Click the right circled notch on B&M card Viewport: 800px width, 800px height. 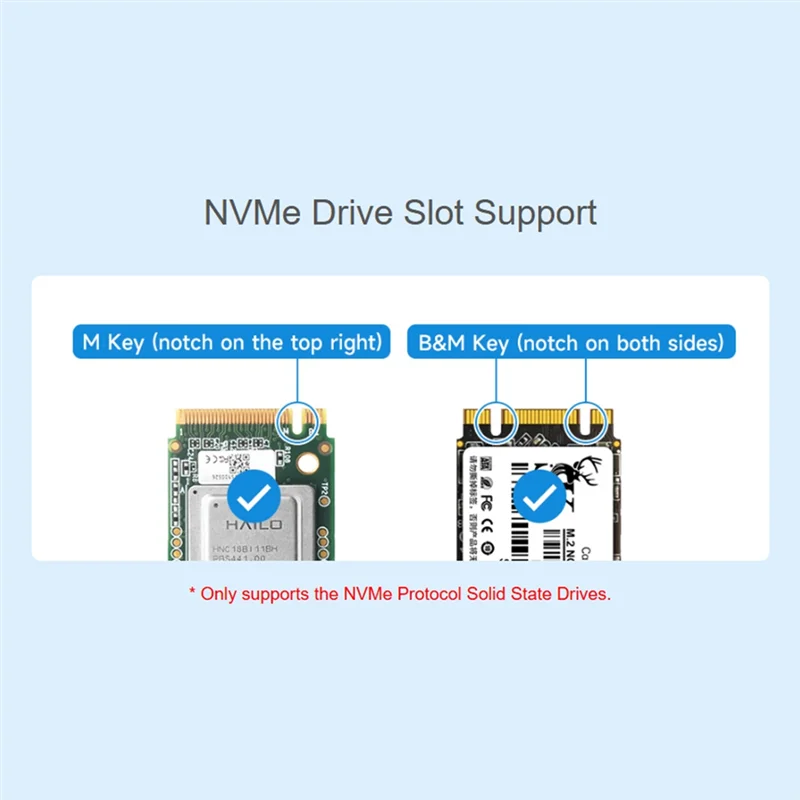(586, 423)
